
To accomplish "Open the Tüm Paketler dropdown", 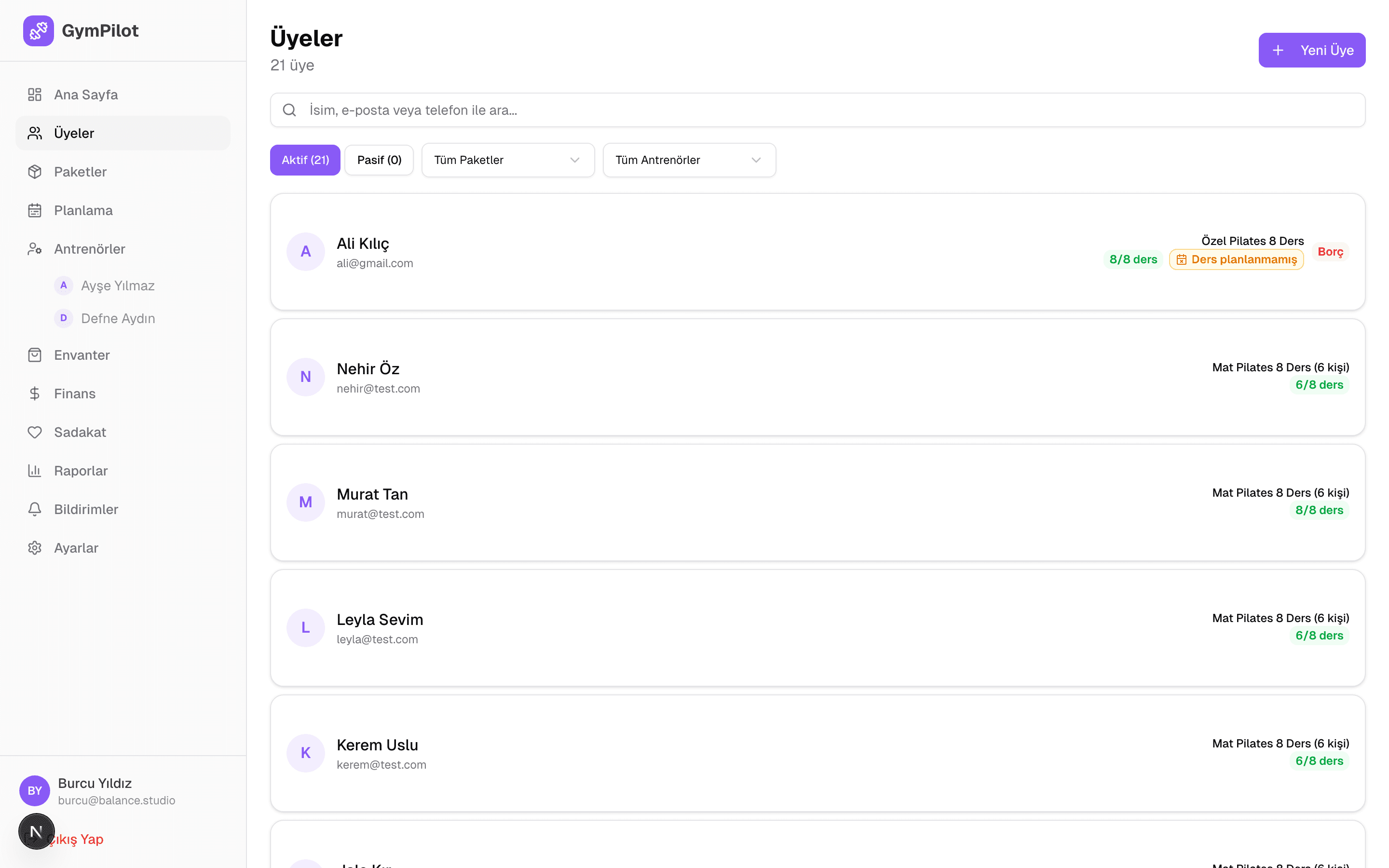I will point(508,160).
